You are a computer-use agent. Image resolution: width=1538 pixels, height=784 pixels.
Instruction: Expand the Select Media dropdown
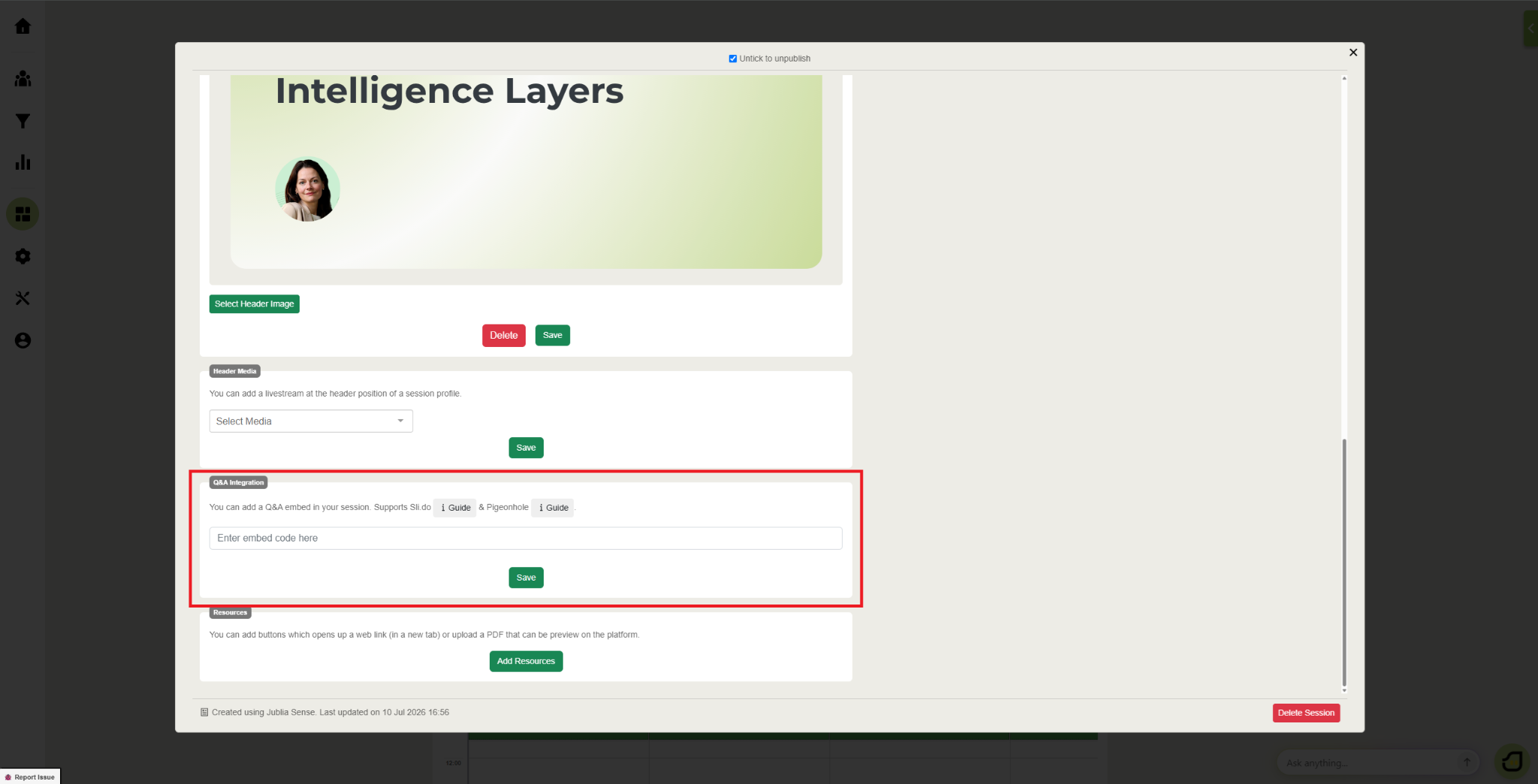pos(311,421)
